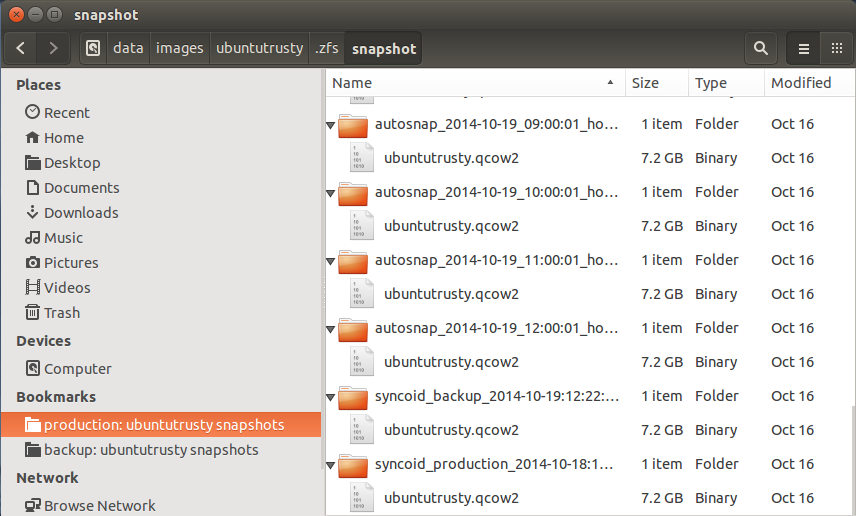Collapse the autosnap 12:00:01 folder triangle
Viewport: 856px width, 516px height.
(x=330, y=329)
